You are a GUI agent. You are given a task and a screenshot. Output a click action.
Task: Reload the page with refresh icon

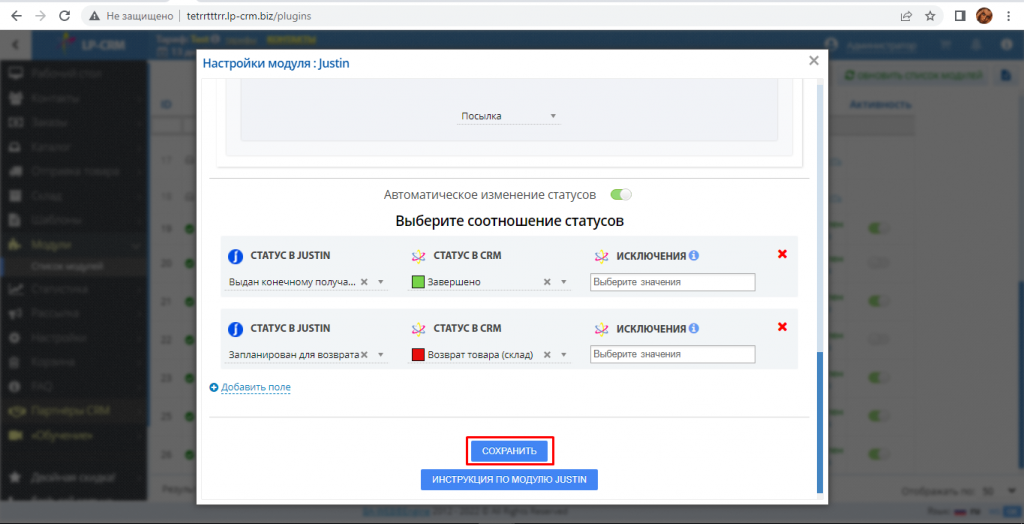[65, 16]
